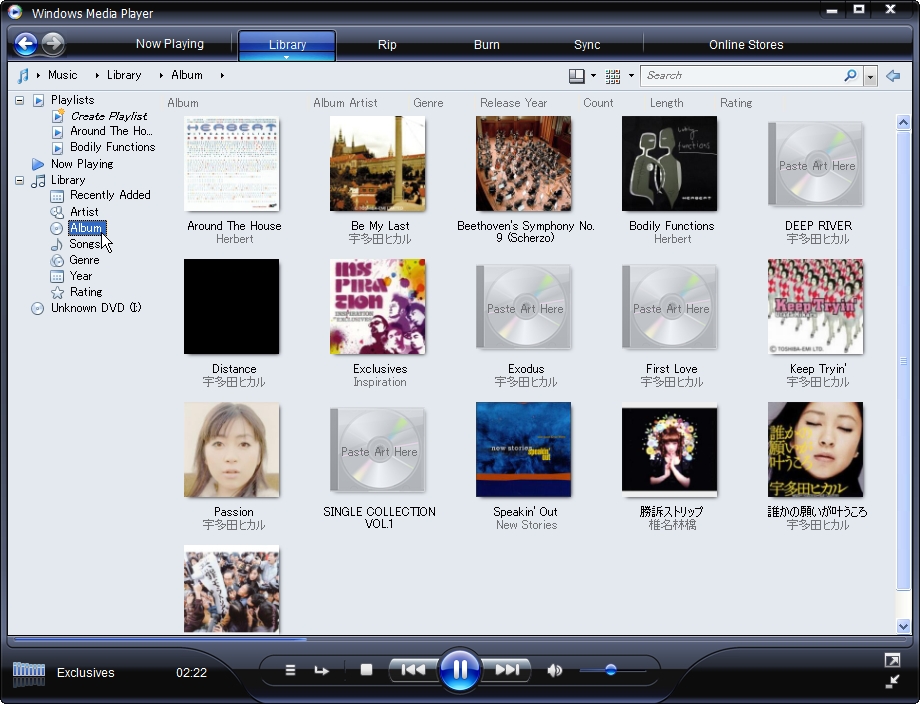Skip to the next track
This screenshot has width=920, height=704.
tap(507, 669)
